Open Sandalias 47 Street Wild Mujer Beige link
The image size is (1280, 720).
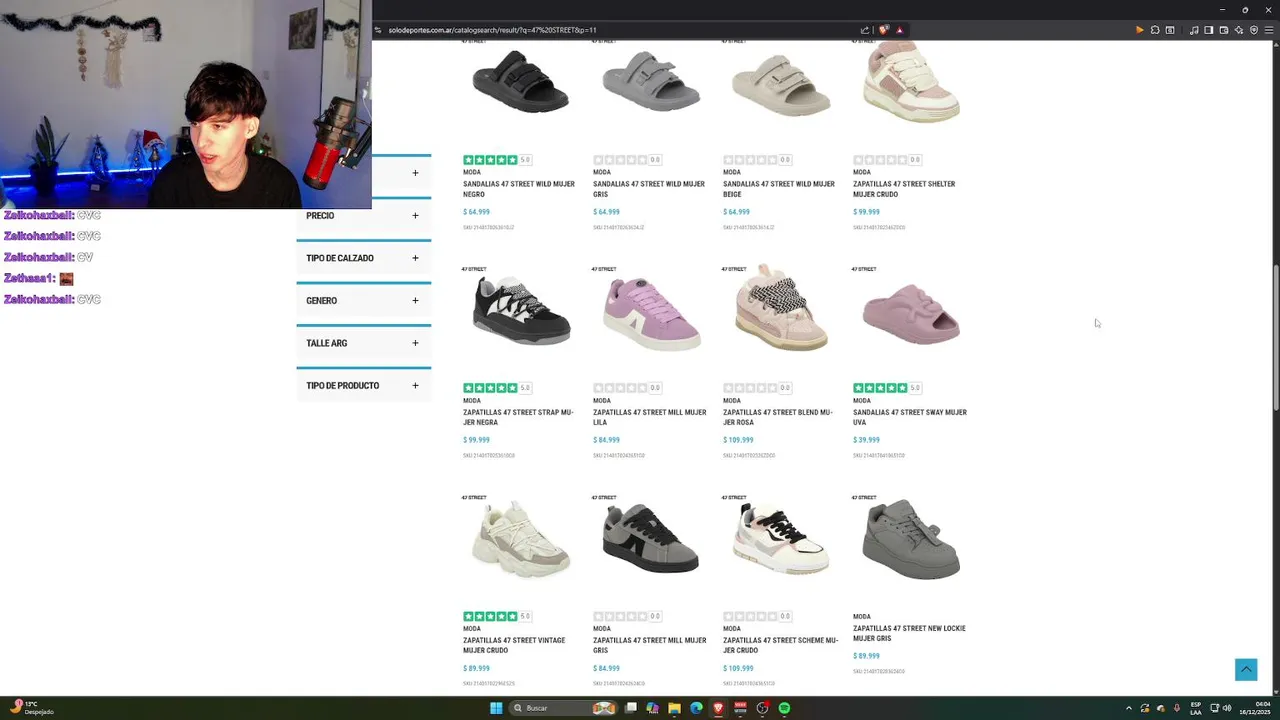tap(778, 189)
